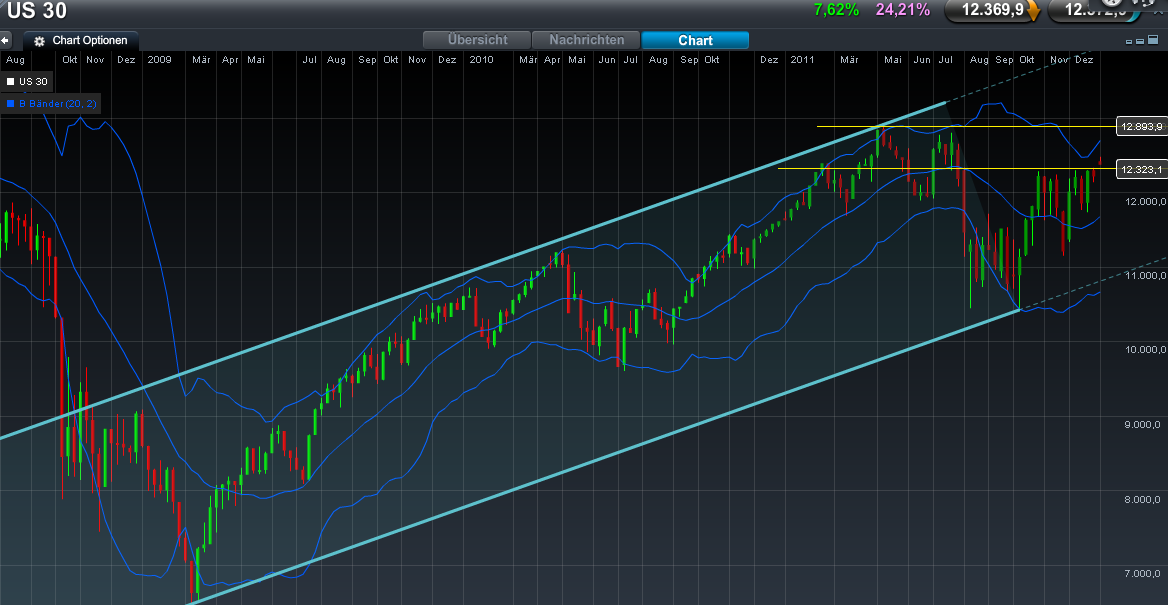
Task: Click the blue color square beside B Bänder
Action: 10,103
